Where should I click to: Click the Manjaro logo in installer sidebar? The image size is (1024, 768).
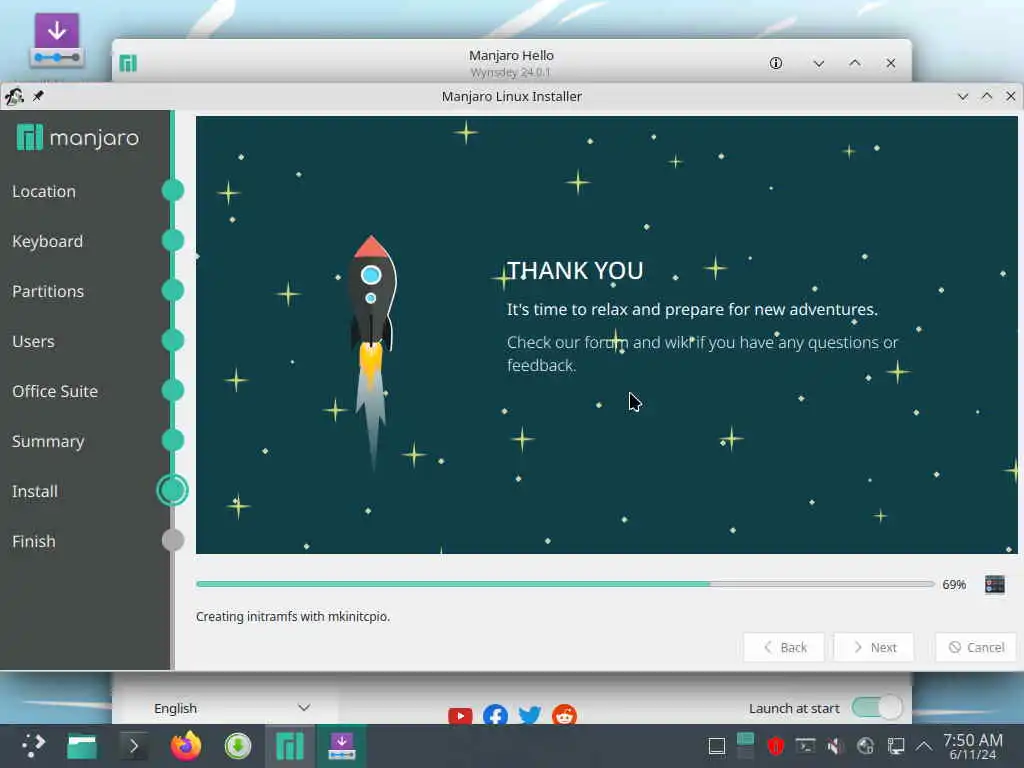(78, 138)
